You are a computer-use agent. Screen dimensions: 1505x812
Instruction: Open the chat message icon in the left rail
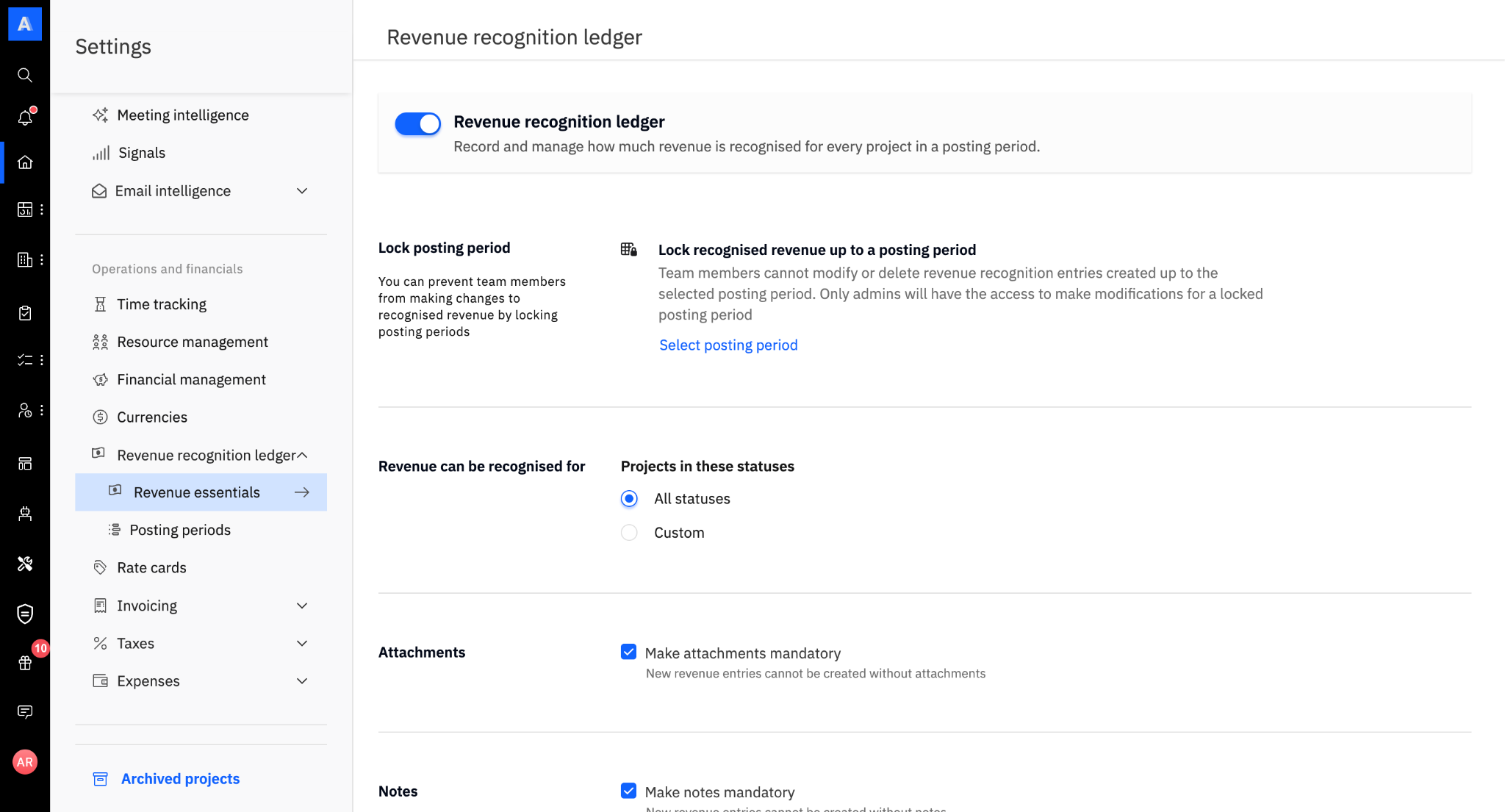(25, 711)
